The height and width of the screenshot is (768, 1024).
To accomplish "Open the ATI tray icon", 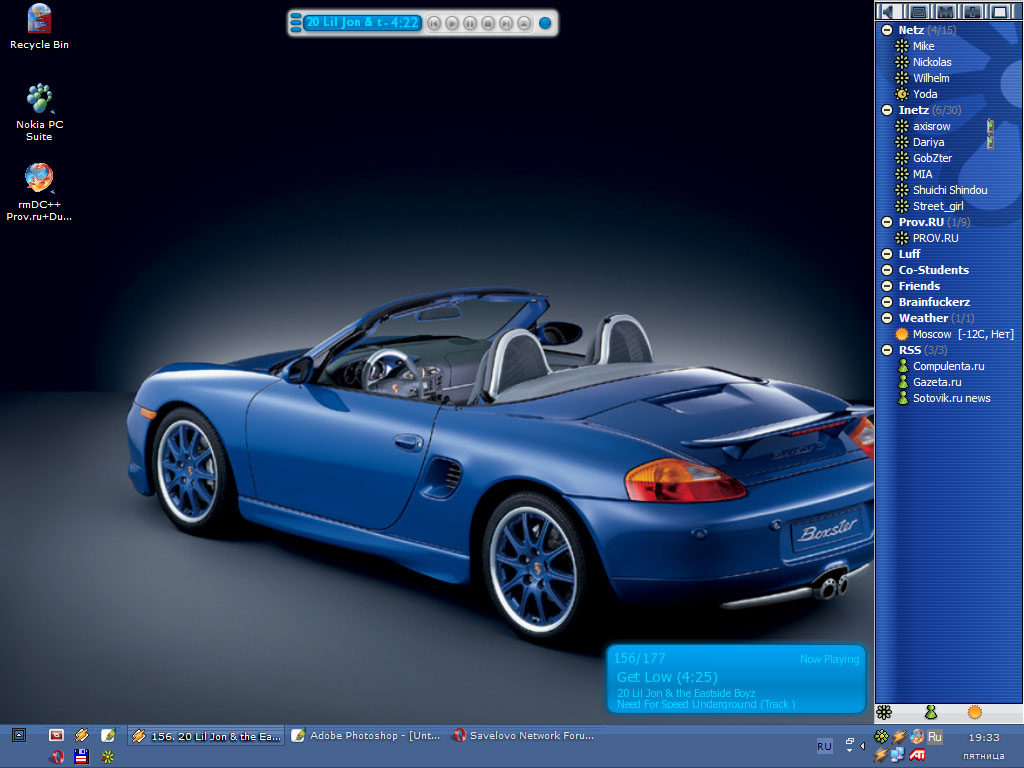I will (x=917, y=756).
